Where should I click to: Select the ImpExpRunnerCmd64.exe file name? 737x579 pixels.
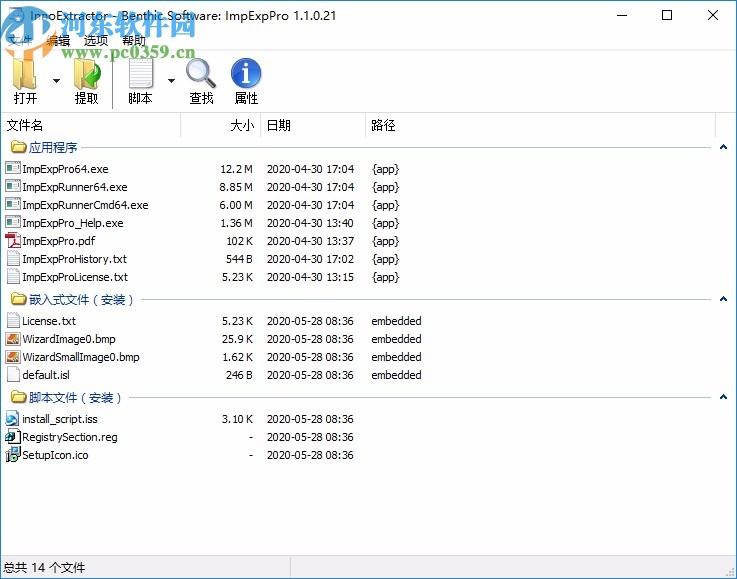pyautogui.click(x=85, y=205)
